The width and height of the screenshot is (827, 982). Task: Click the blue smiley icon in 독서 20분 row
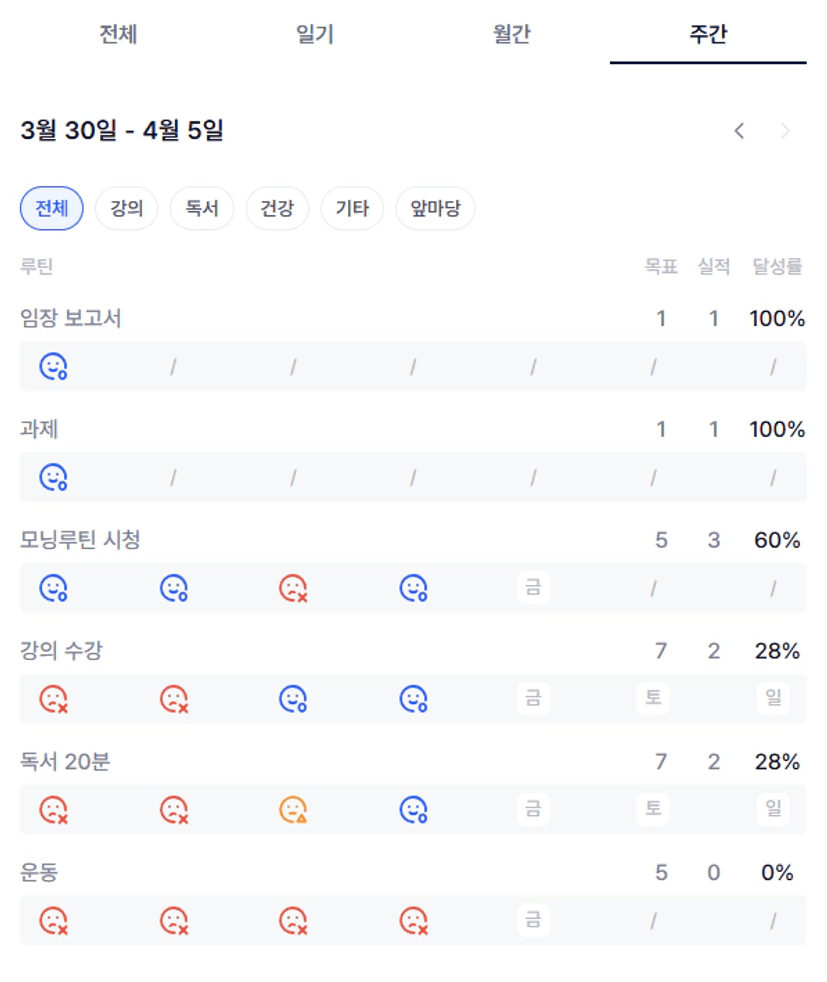point(413,809)
